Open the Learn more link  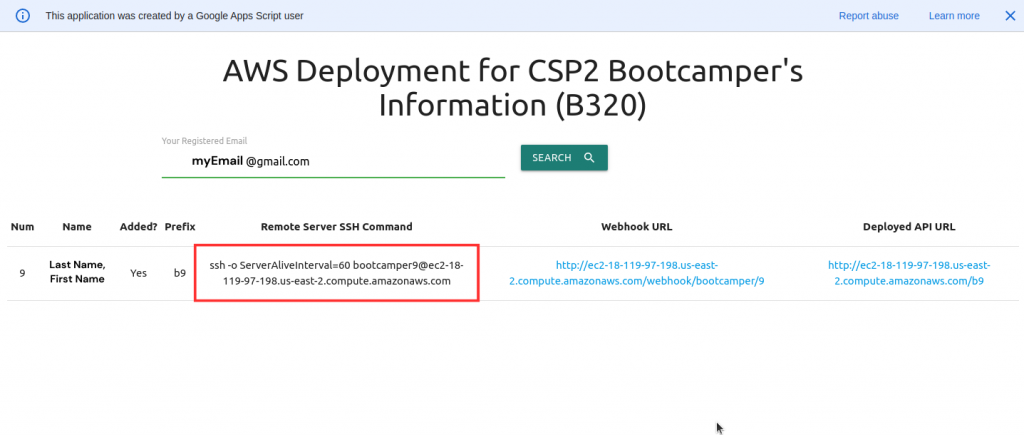[954, 16]
